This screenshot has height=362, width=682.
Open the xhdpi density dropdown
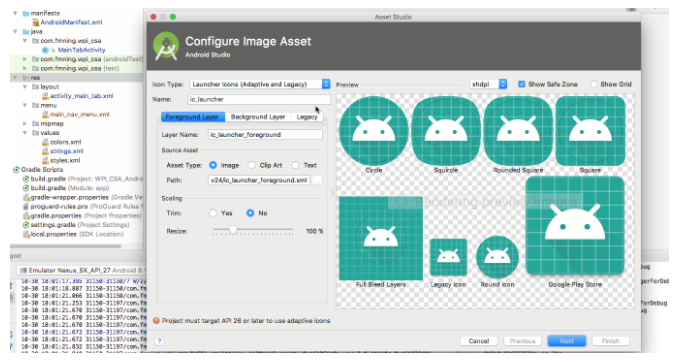point(488,84)
